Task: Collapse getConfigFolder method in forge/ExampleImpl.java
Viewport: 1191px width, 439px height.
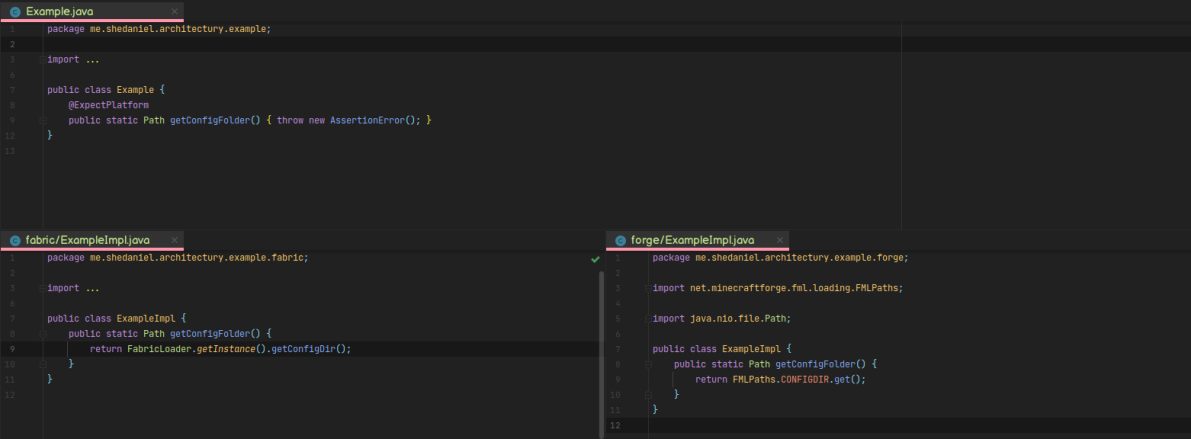Action: (x=648, y=364)
